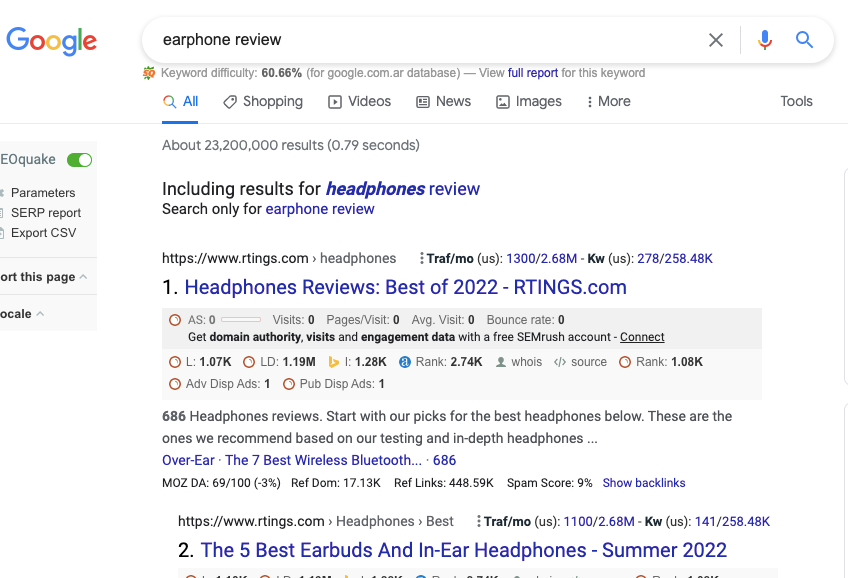The image size is (848, 578).
Task: Click the blue search magnifier icon
Action: pos(804,40)
